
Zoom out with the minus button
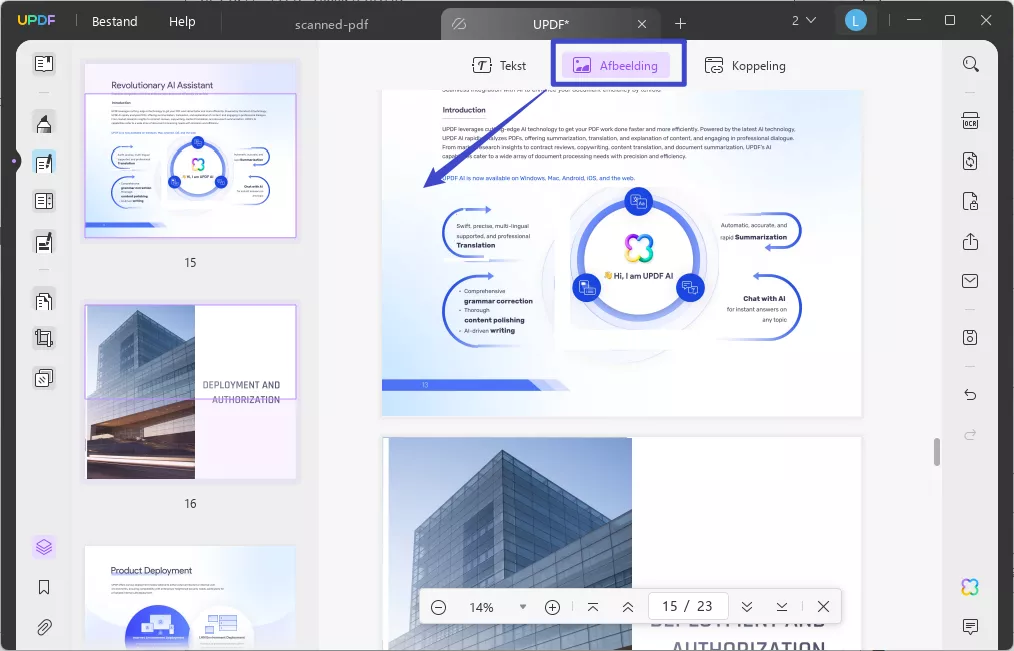(438, 607)
